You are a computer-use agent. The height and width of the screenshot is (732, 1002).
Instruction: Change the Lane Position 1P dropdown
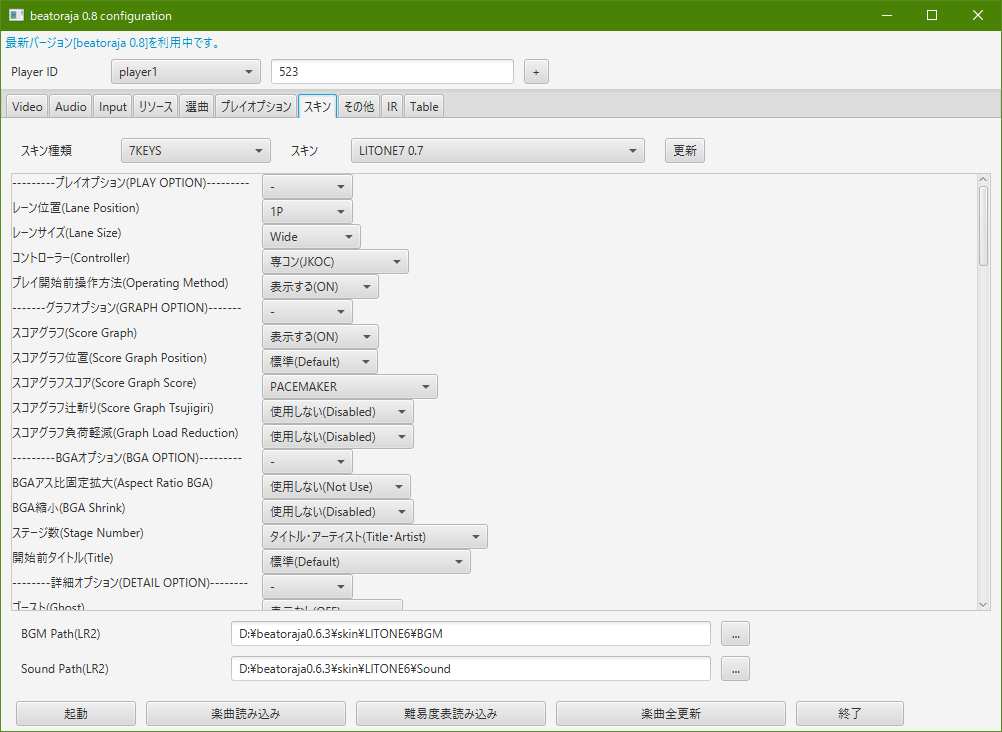(x=307, y=212)
